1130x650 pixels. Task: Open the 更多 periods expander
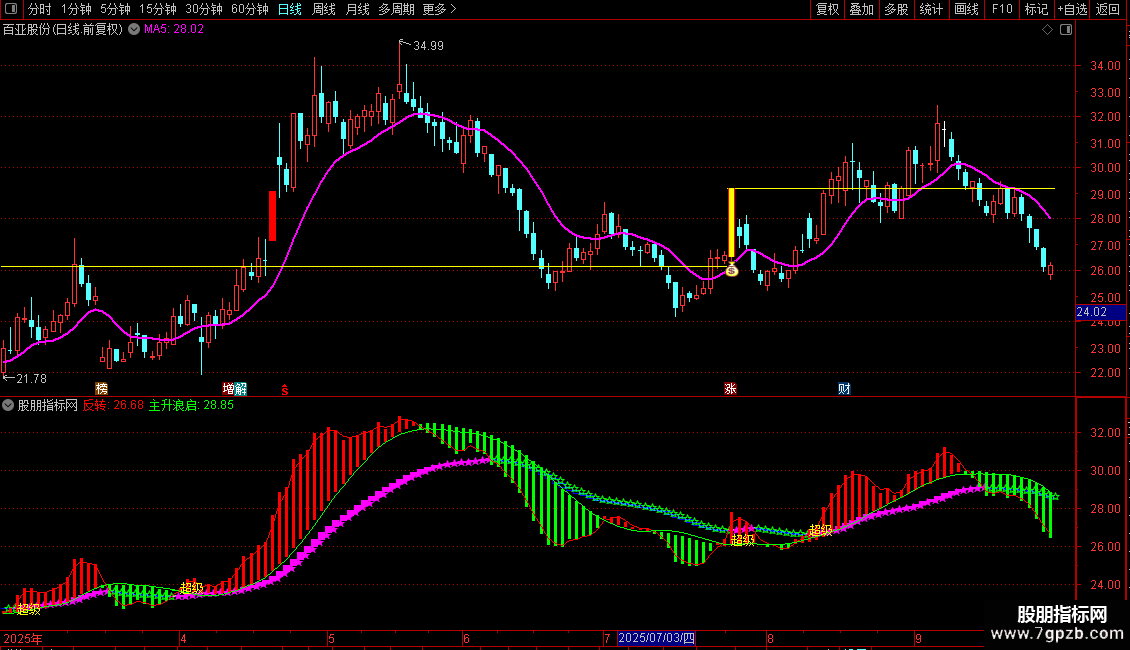point(439,10)
